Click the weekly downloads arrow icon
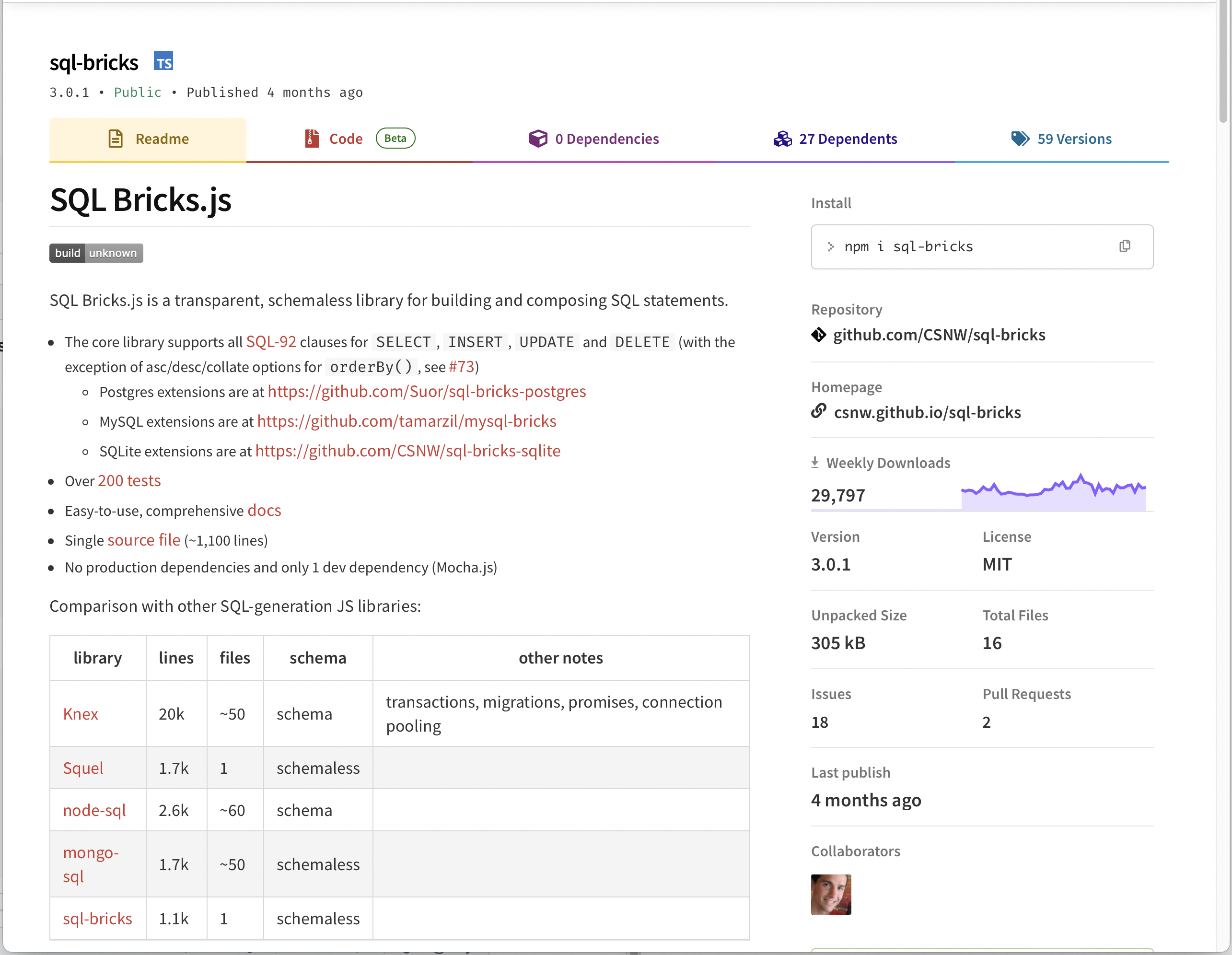The height and width of the screenshot is (955, 1232). click(814, 463)
